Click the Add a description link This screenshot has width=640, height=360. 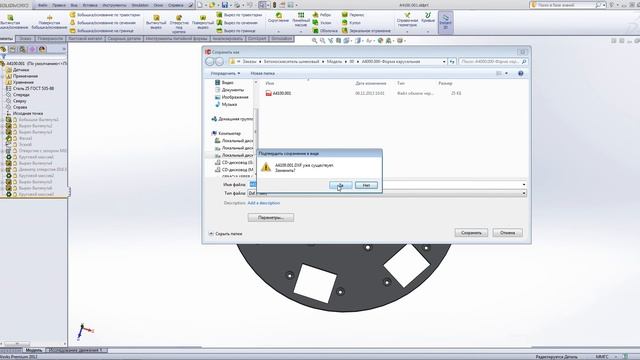[264, 203]
